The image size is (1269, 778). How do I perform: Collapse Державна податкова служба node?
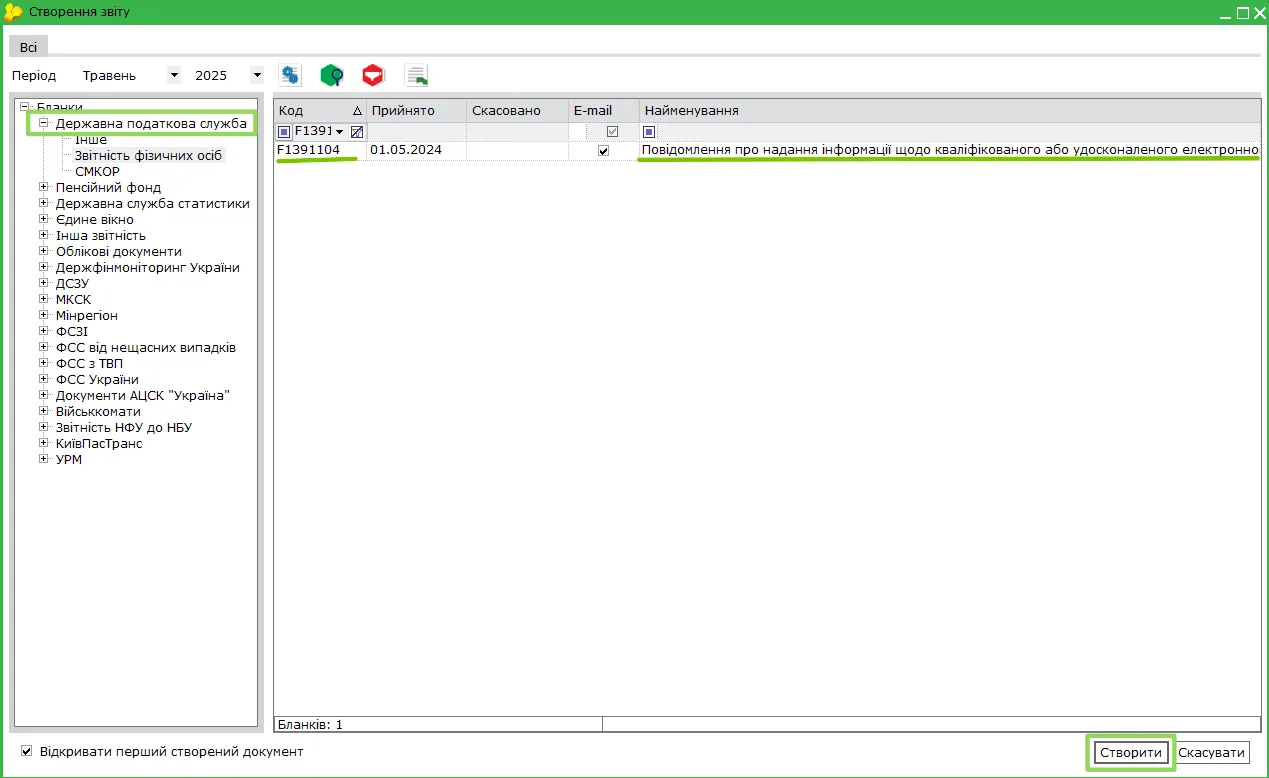click(44, 123)
